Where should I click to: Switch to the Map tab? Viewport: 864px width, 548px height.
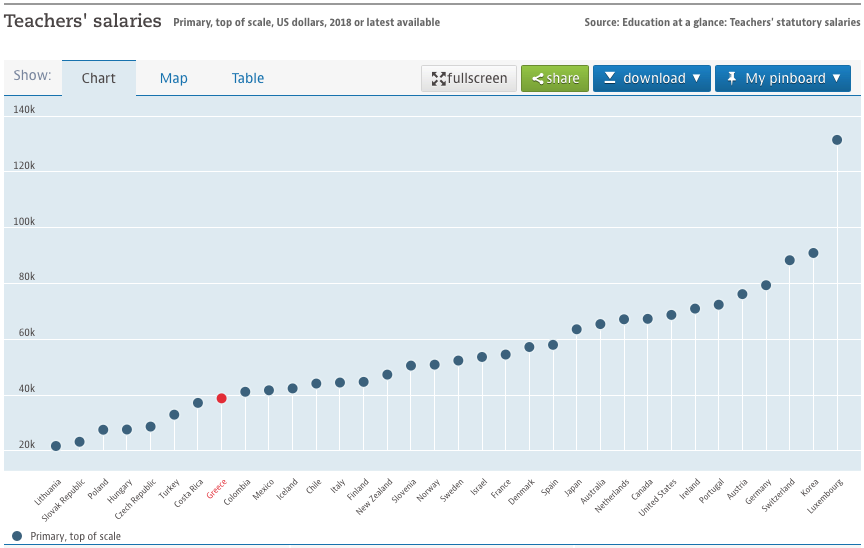[x=173, y=78]
